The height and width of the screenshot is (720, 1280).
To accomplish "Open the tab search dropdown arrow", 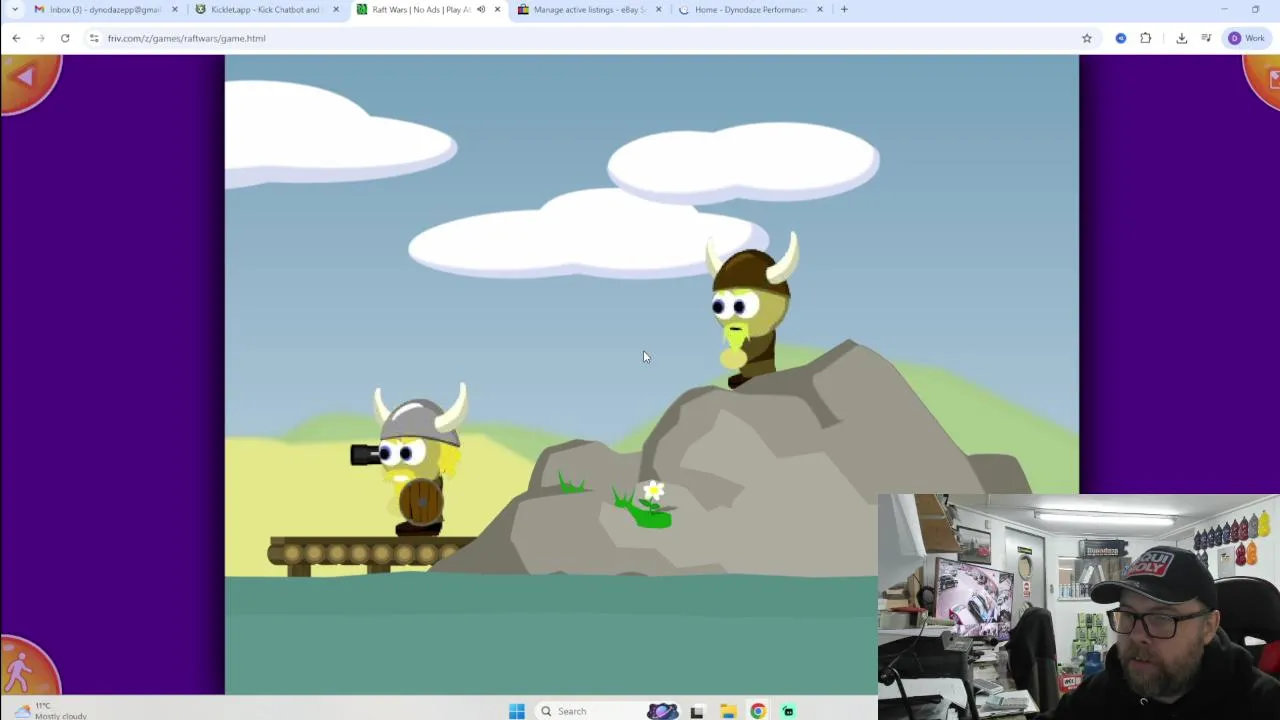I will (14, 10).
